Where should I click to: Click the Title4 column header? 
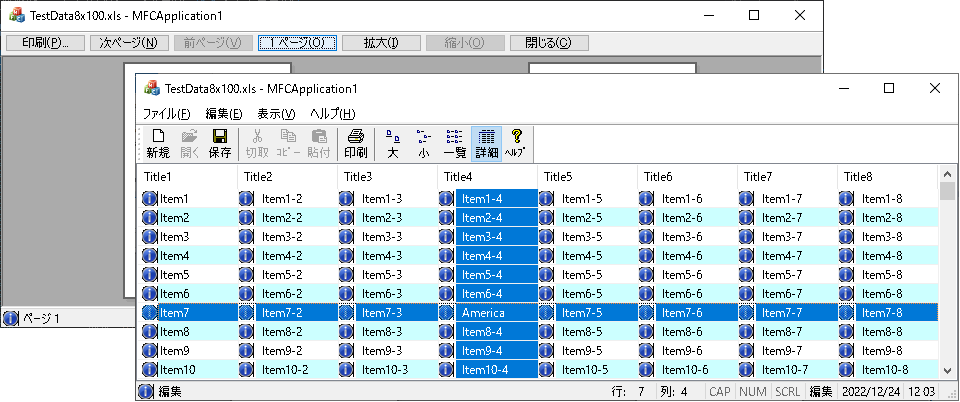[x=487, y=177]
